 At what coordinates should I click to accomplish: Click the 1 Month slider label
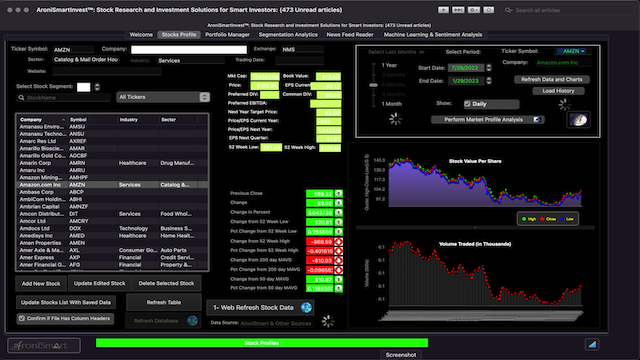pyautogui.click(x=391, y=104)
